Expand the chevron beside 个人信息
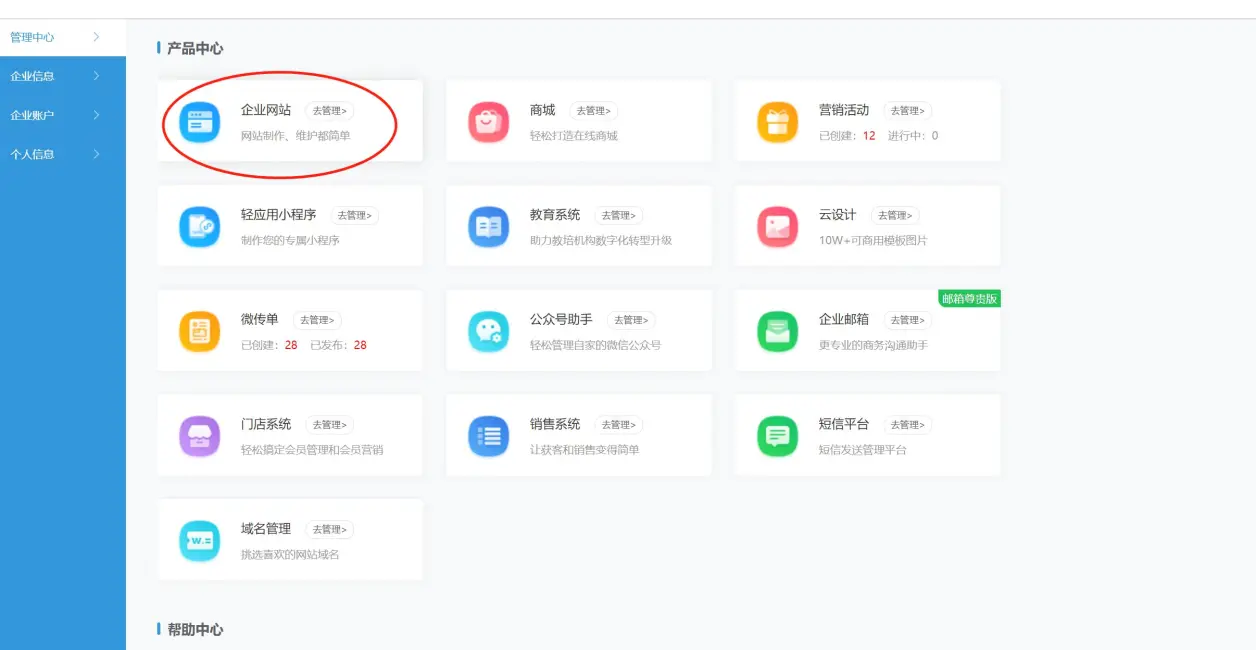The image size is (1256, 650). 96,154
